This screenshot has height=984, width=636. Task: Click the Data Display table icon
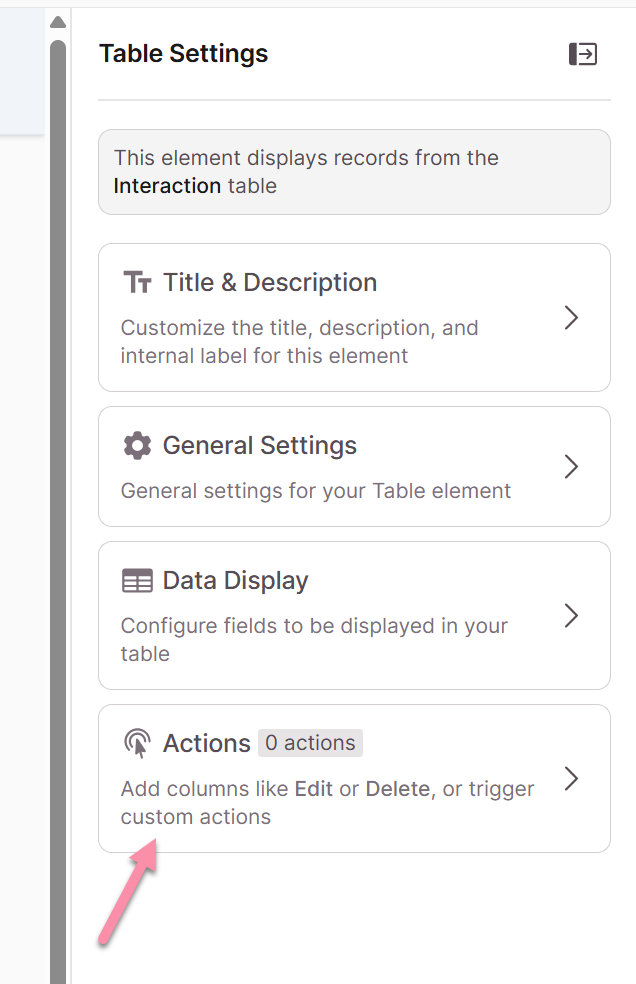click(137, 580)
